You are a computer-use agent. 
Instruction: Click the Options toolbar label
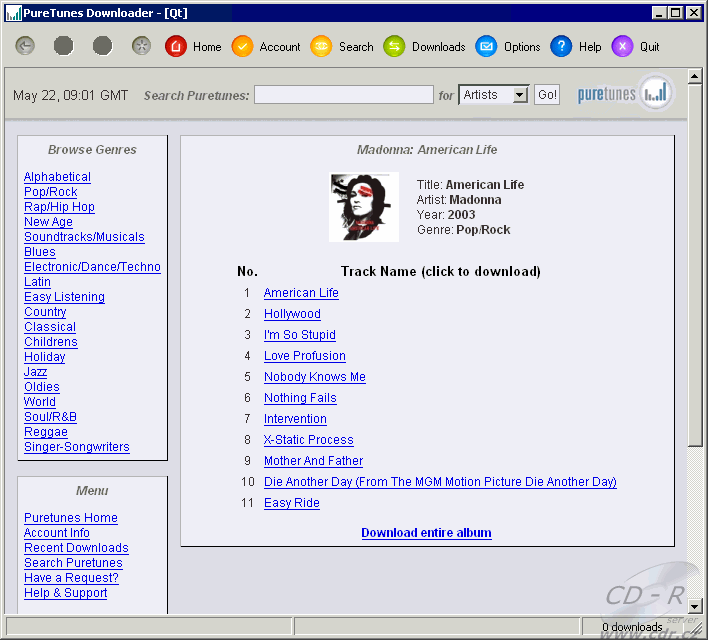(522, 47)
